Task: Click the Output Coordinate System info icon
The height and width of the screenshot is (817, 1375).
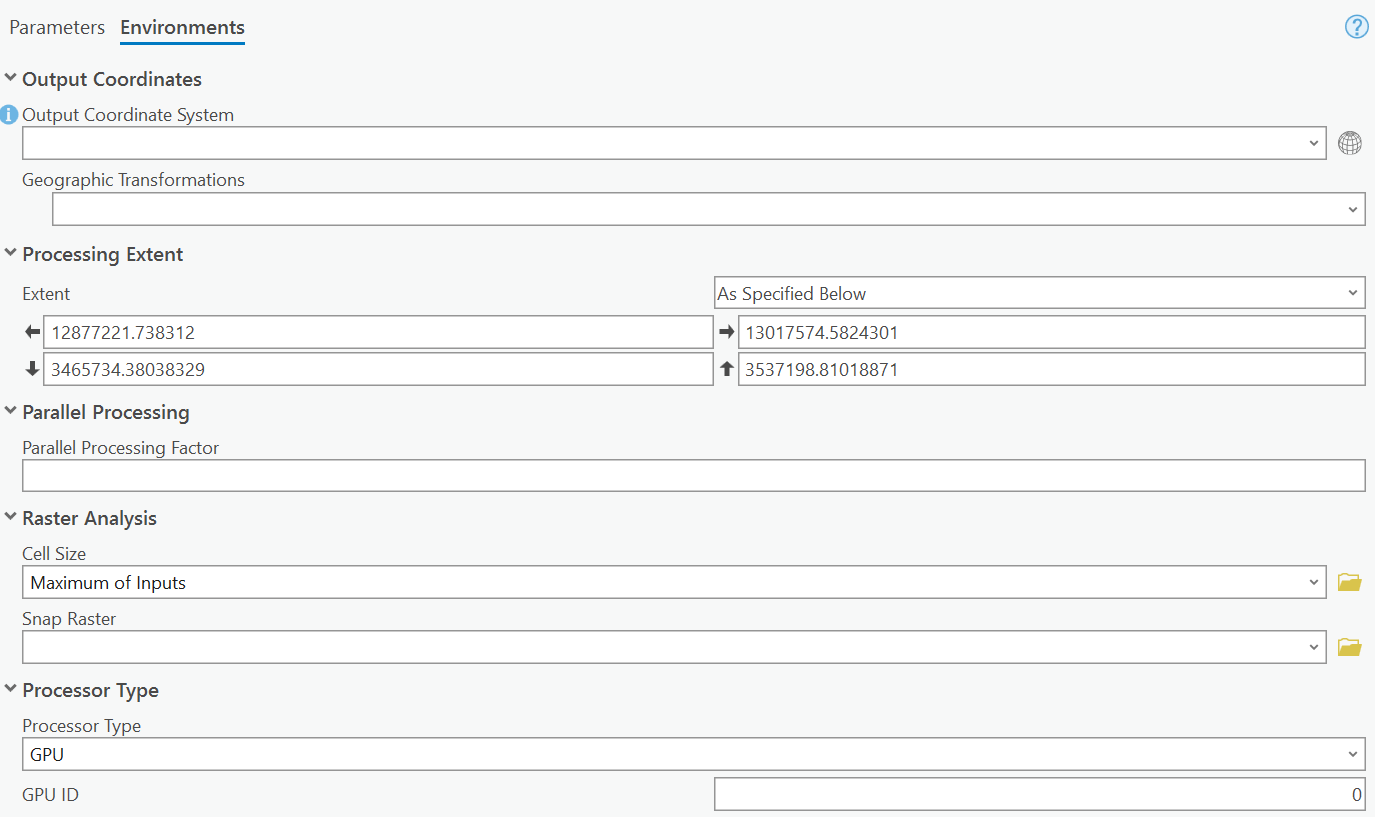Action: (x=10, y=115)
